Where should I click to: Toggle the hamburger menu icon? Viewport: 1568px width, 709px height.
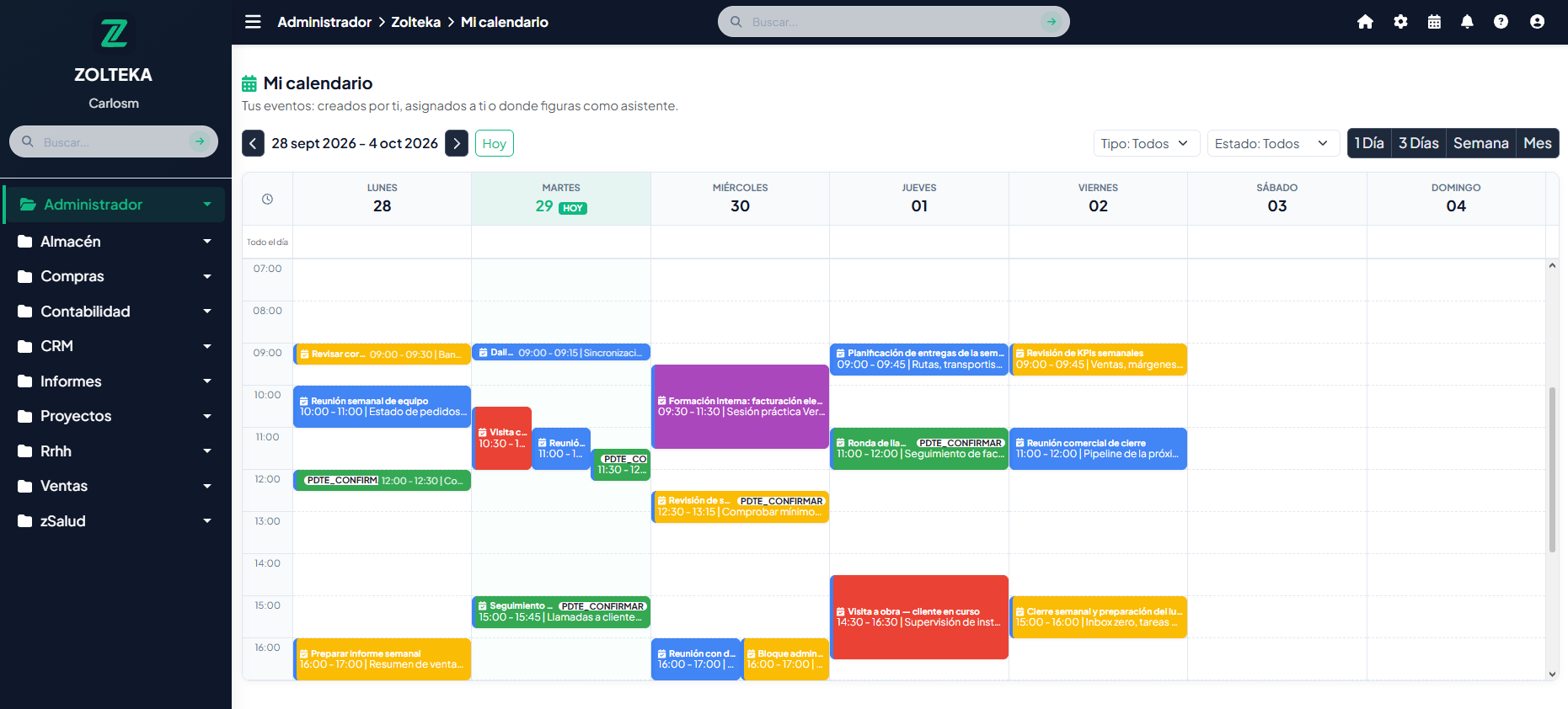click(253, 22)
